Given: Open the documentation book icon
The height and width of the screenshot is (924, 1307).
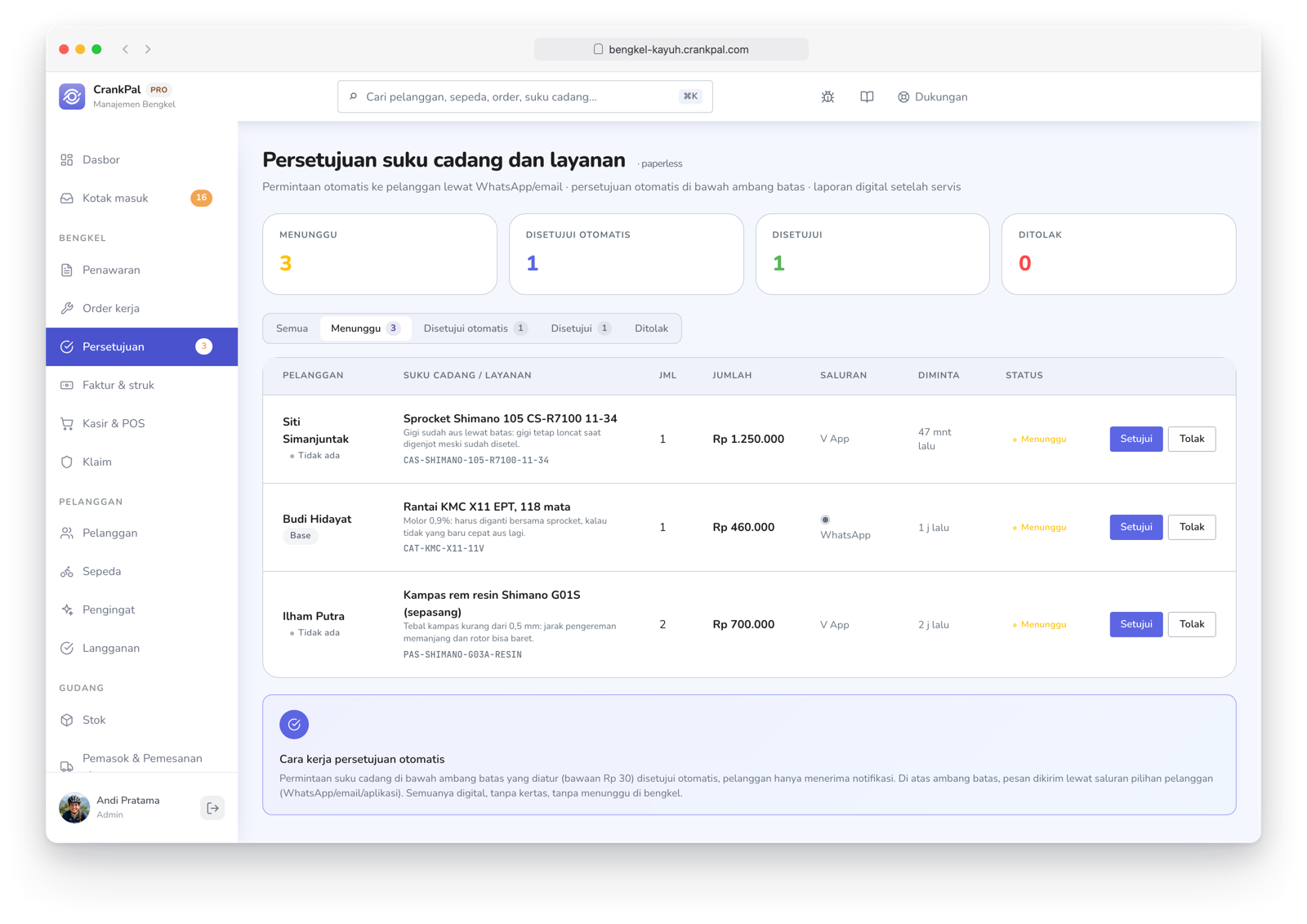Looking at the screenshot, I should 867,96.
